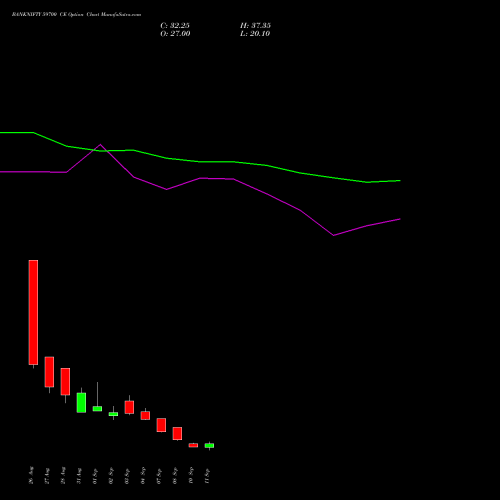500x500 pixels.
Task: Click the BANKNIFTY 59700 CE chart title
Action: coord(76,15)
